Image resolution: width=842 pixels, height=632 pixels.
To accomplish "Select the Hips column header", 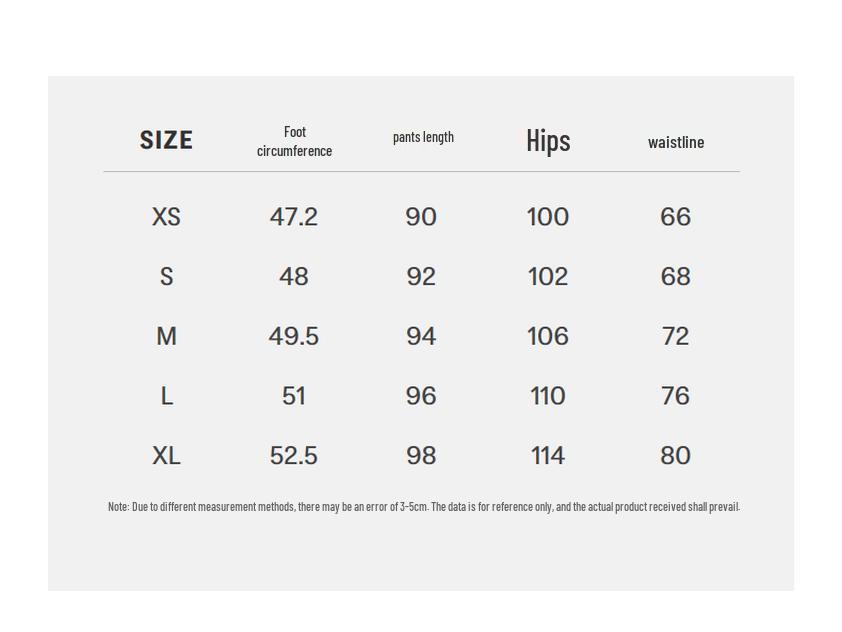I will coord(548,141).
